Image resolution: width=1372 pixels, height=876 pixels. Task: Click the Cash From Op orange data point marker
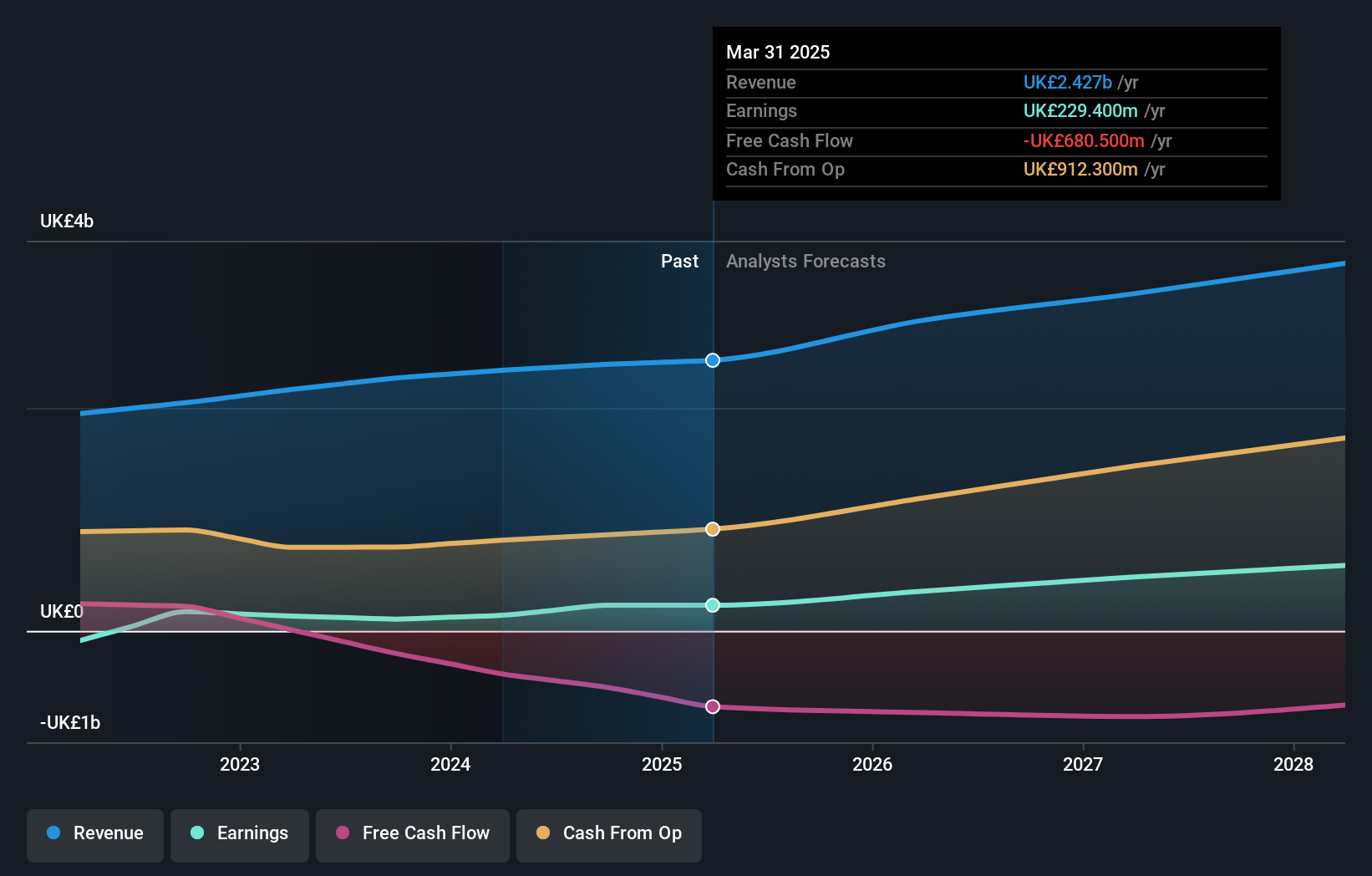(x=713, y=529)
